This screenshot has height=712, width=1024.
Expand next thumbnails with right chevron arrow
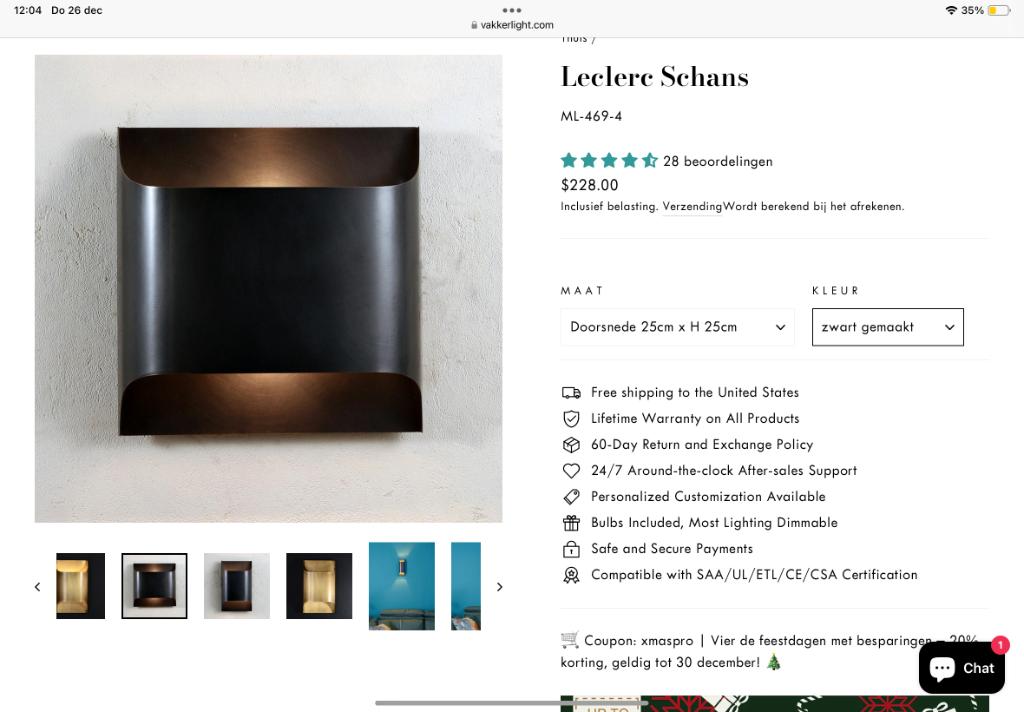(x=500, y=586)
